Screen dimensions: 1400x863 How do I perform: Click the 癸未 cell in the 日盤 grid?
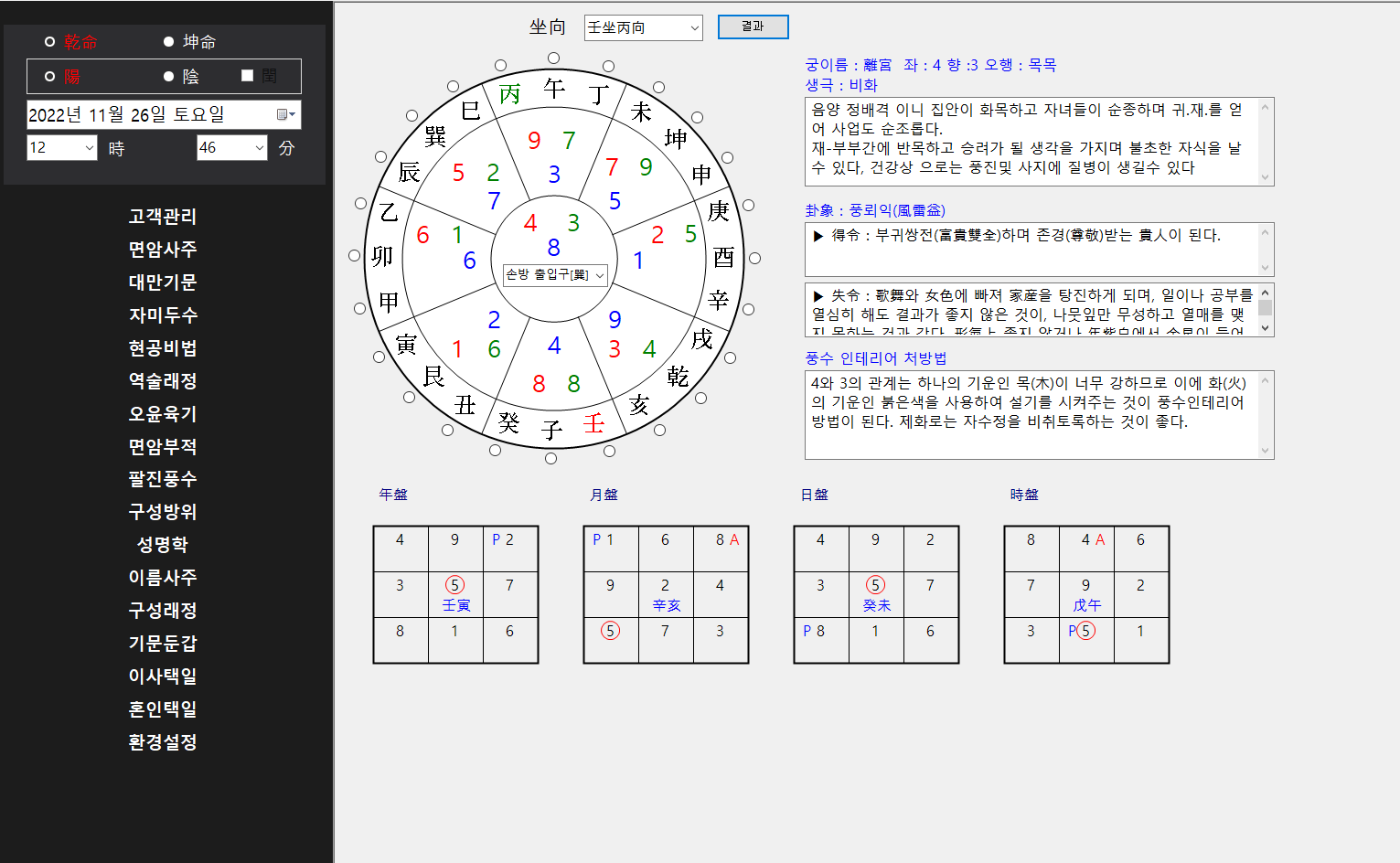click(876, 594)
